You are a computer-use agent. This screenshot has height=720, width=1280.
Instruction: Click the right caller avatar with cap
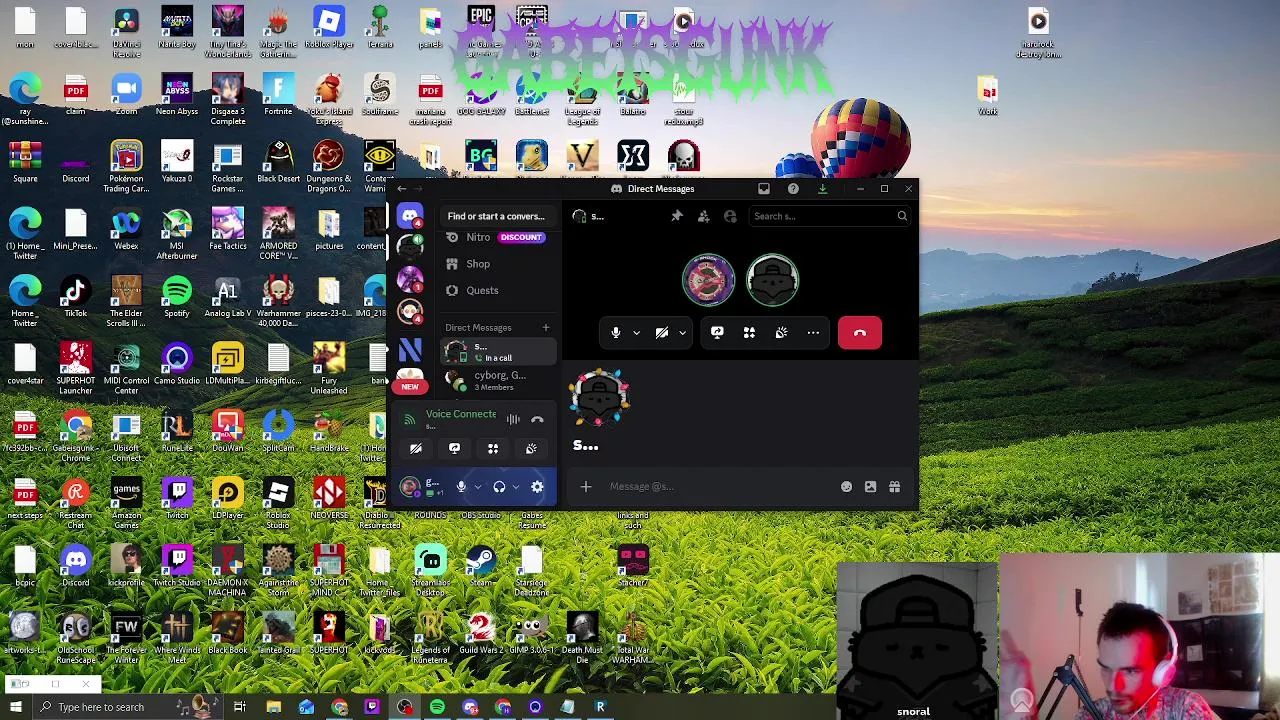[x=773, y=280]
